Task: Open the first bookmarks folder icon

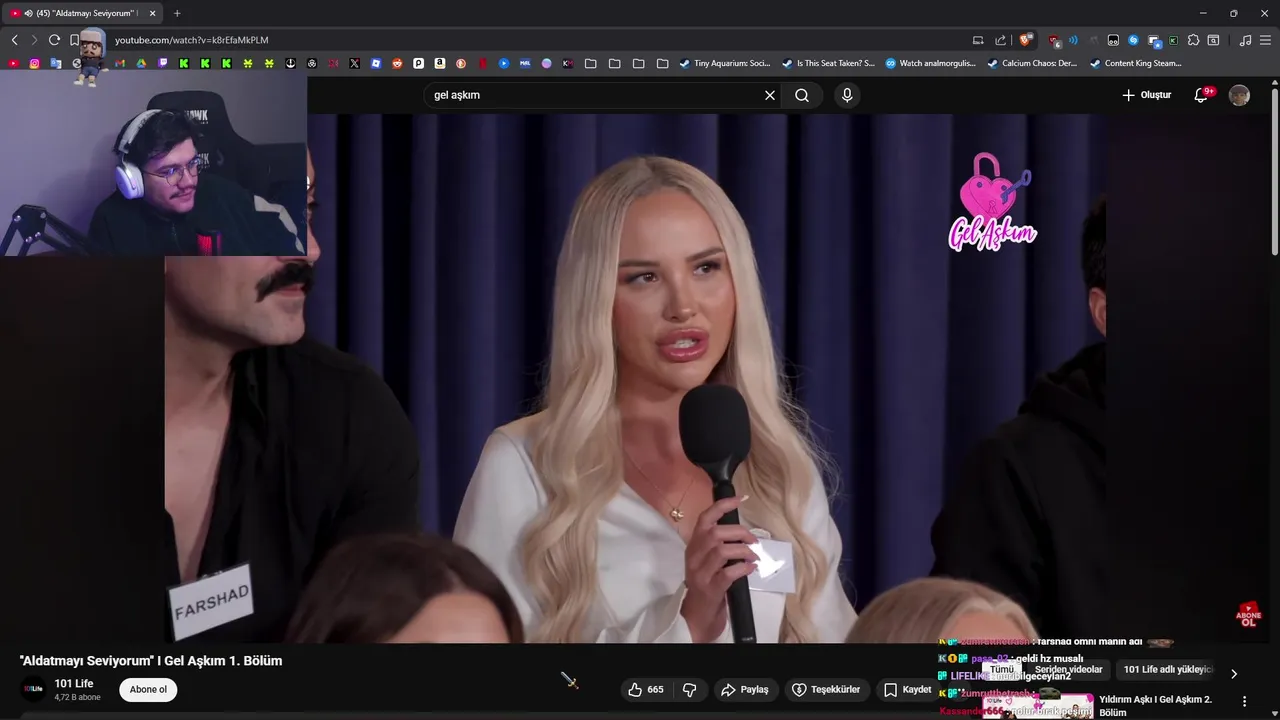Action: [590, 63]
